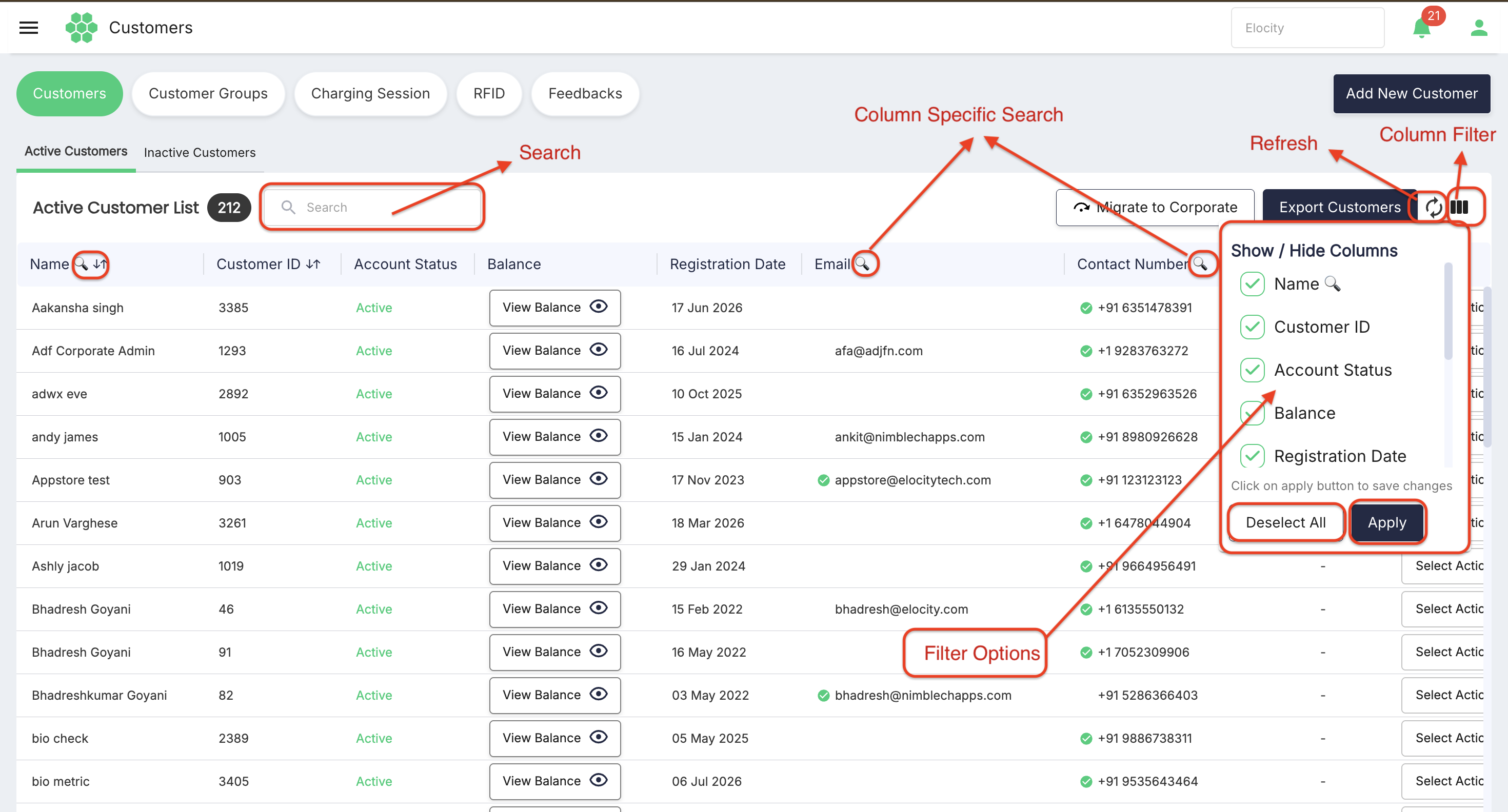The height and width of the screenshot is (812, 1508).
Task: Click the magnifier icon in Search box
Action: (288, 207)
